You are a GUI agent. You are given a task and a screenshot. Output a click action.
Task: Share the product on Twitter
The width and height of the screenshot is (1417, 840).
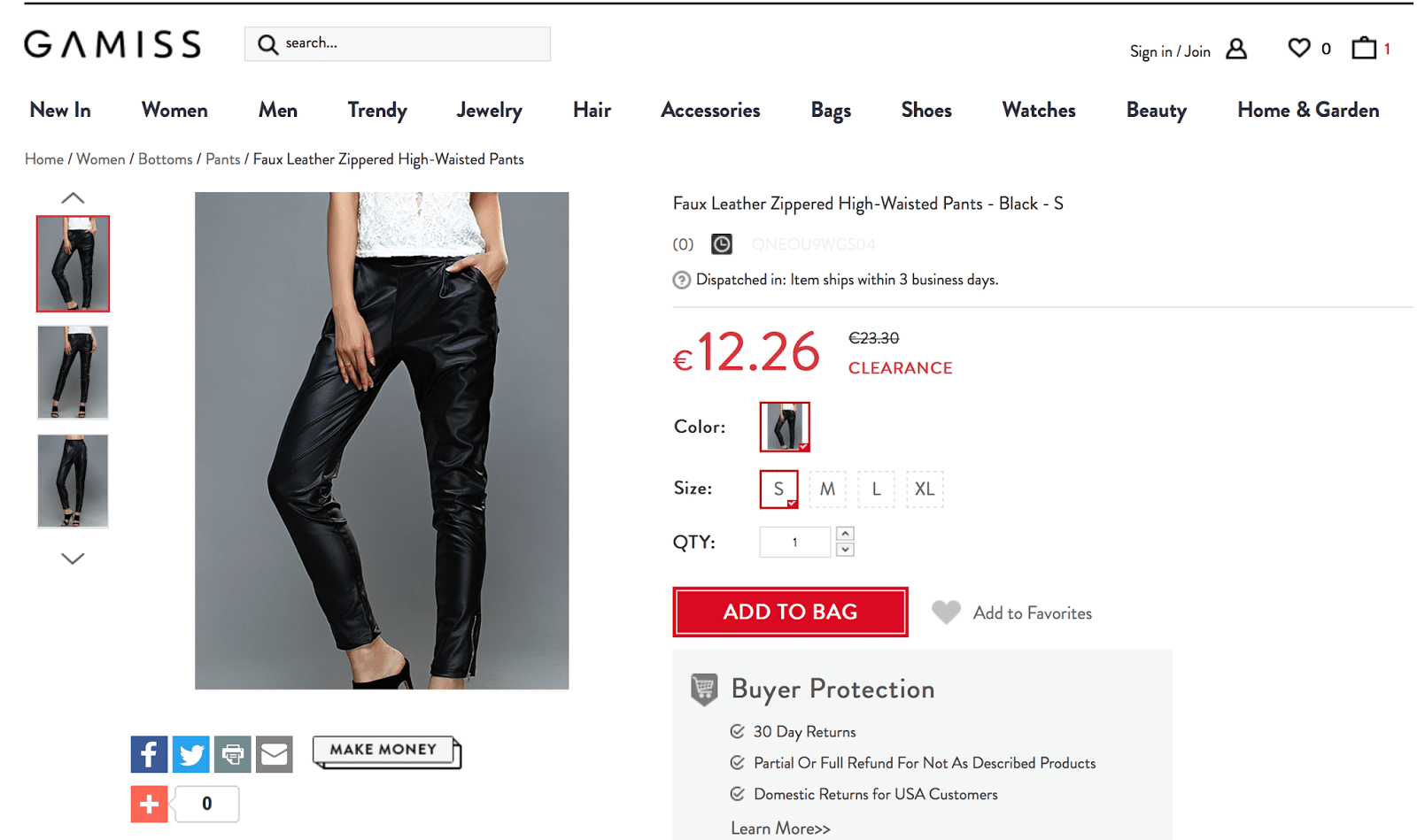[190, 754]
